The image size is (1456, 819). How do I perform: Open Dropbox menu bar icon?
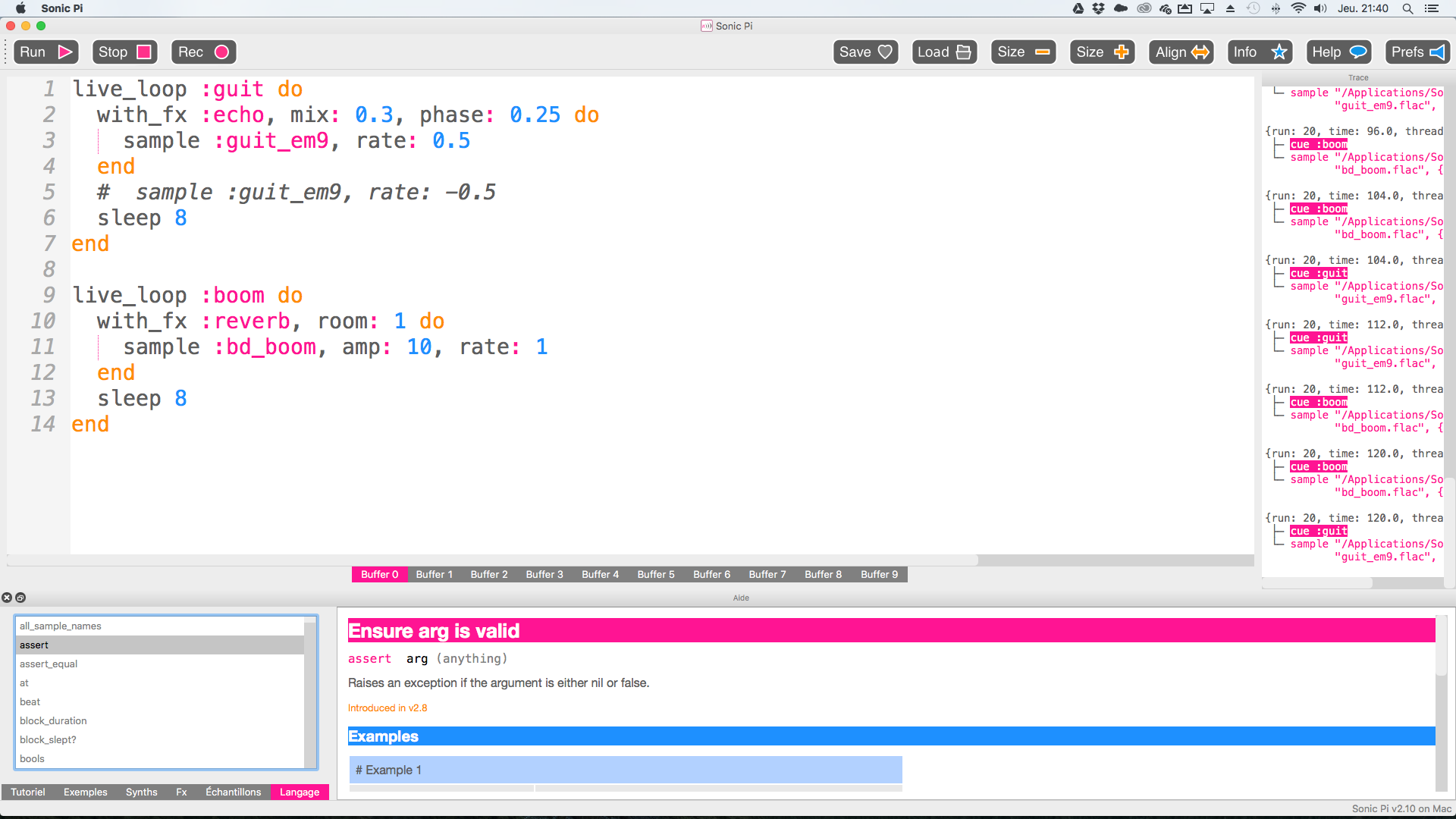(x=1099, y=8)
